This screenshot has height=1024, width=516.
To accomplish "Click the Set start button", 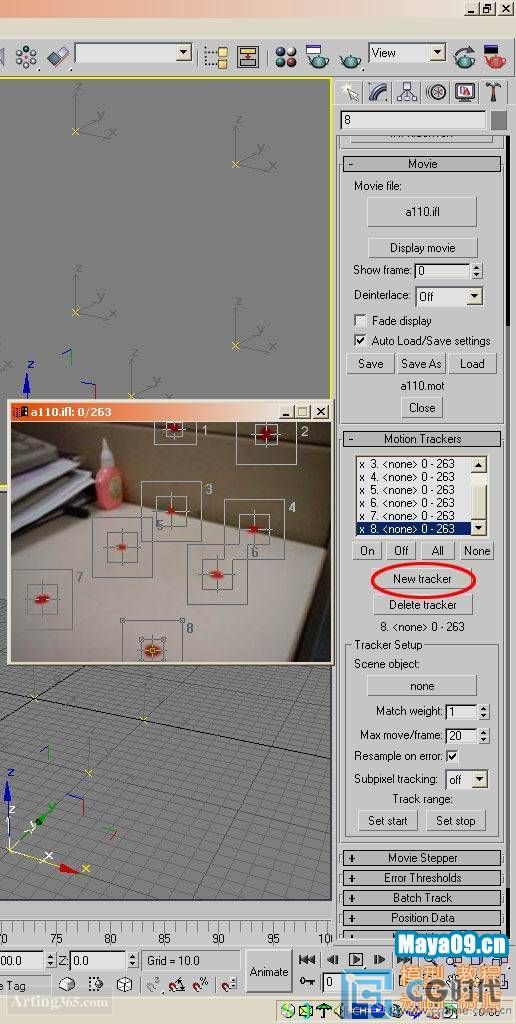I will point(388,821).
